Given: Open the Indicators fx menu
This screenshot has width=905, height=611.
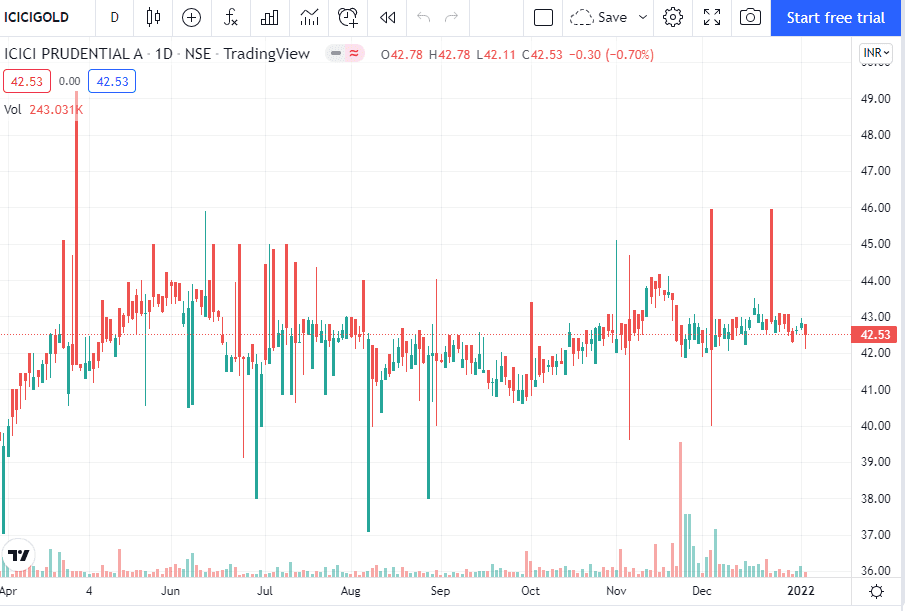Looking at the screenshot, I should (x=231, y=17).
